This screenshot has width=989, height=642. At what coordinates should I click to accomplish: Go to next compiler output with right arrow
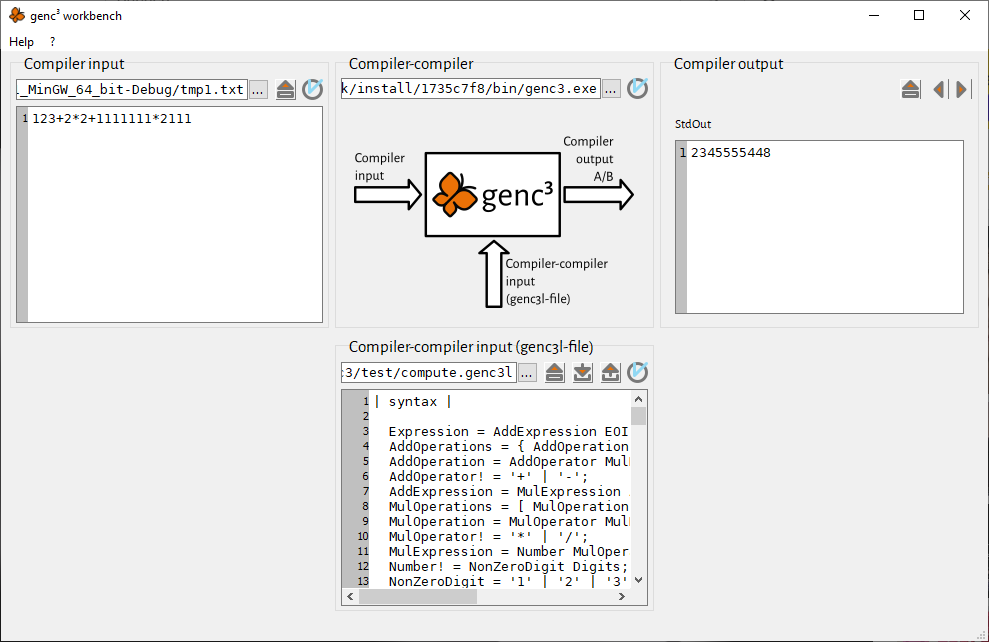pos(962,89)
